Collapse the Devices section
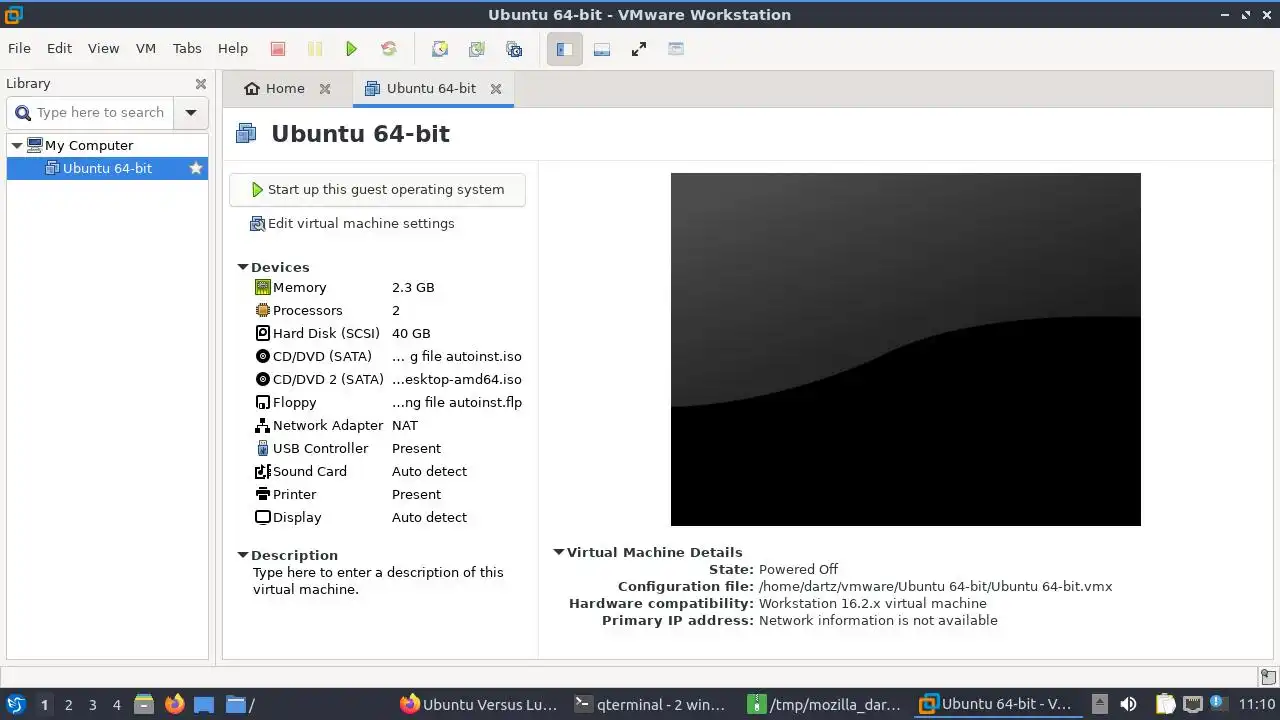This screenshot has height=720, width=1280. (242, 267)
